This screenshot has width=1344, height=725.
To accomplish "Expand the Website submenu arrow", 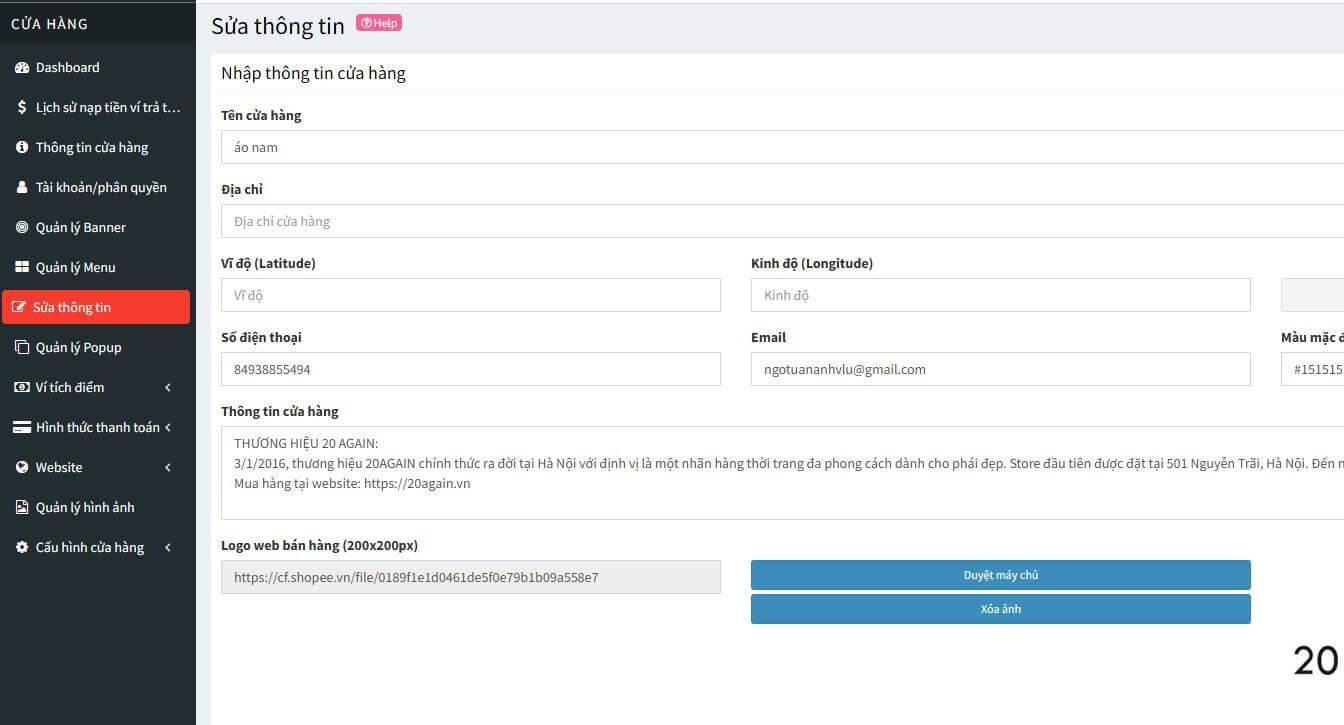I will coord(168,468).
